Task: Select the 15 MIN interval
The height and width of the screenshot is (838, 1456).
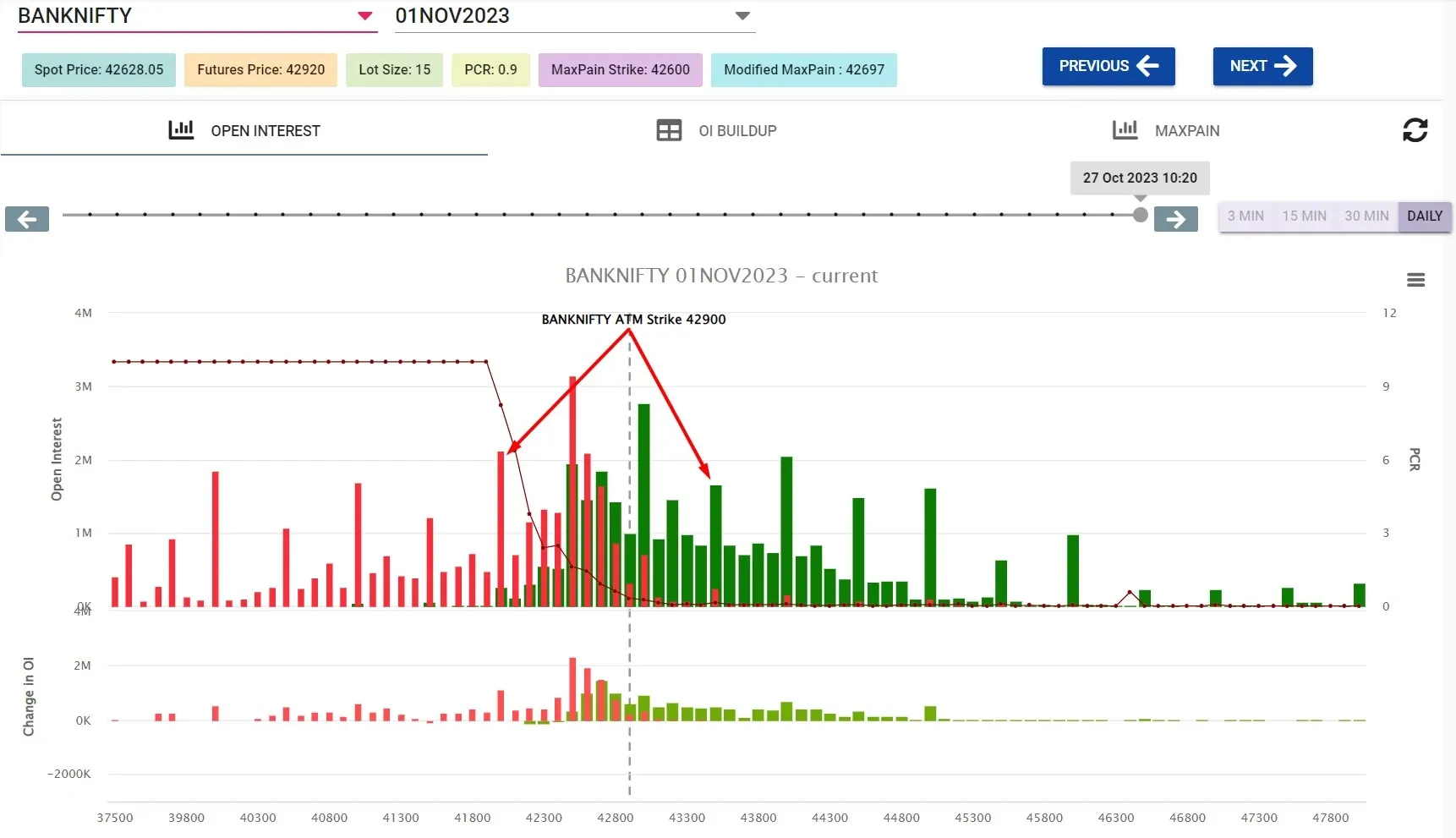Action: [x=1304, y=216]
